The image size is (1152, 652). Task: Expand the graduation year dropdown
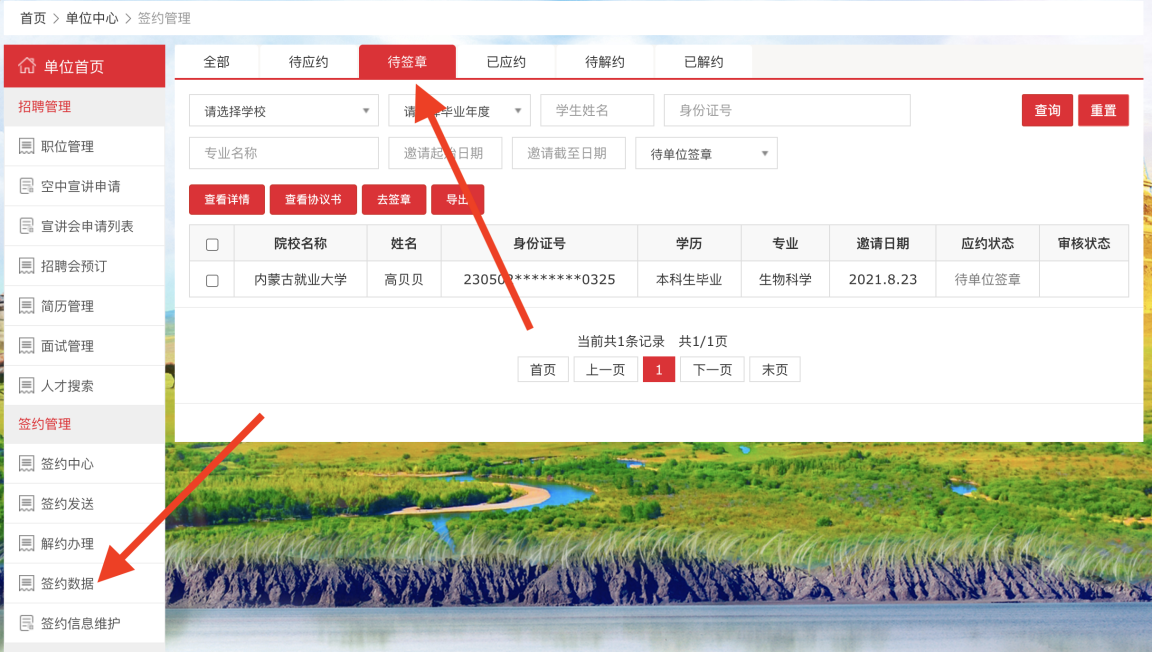pos(459,111)
